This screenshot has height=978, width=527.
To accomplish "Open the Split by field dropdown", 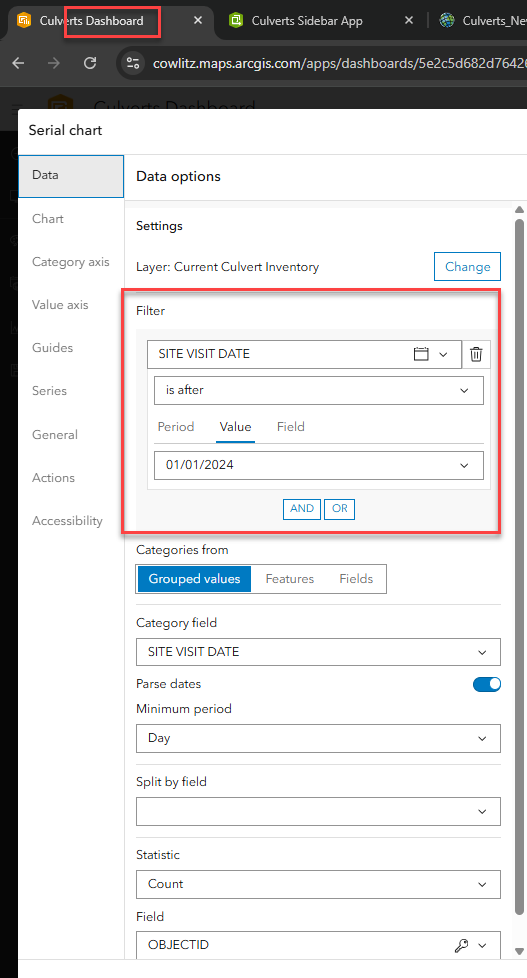I will [x=318, y=811].
